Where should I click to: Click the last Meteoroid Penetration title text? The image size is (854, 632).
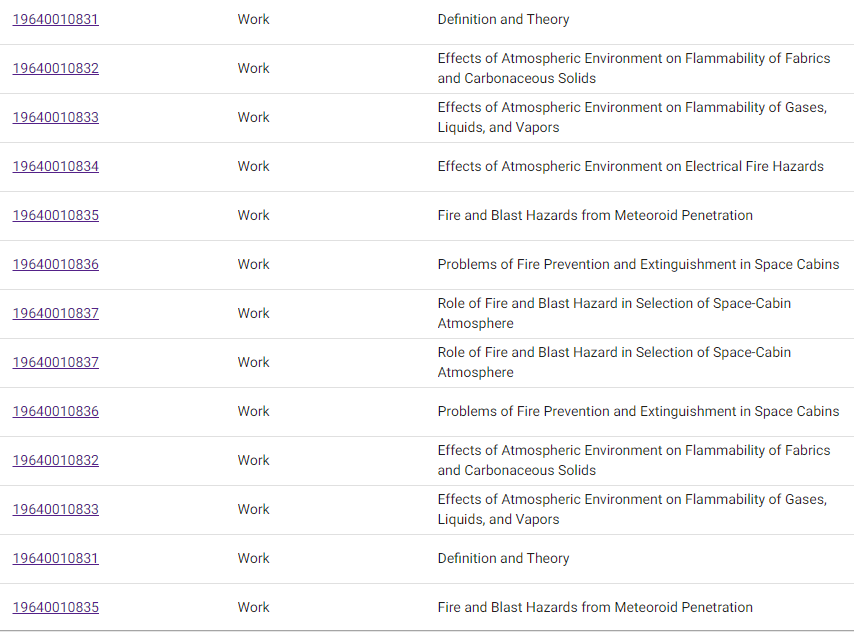tap(595, 608)
